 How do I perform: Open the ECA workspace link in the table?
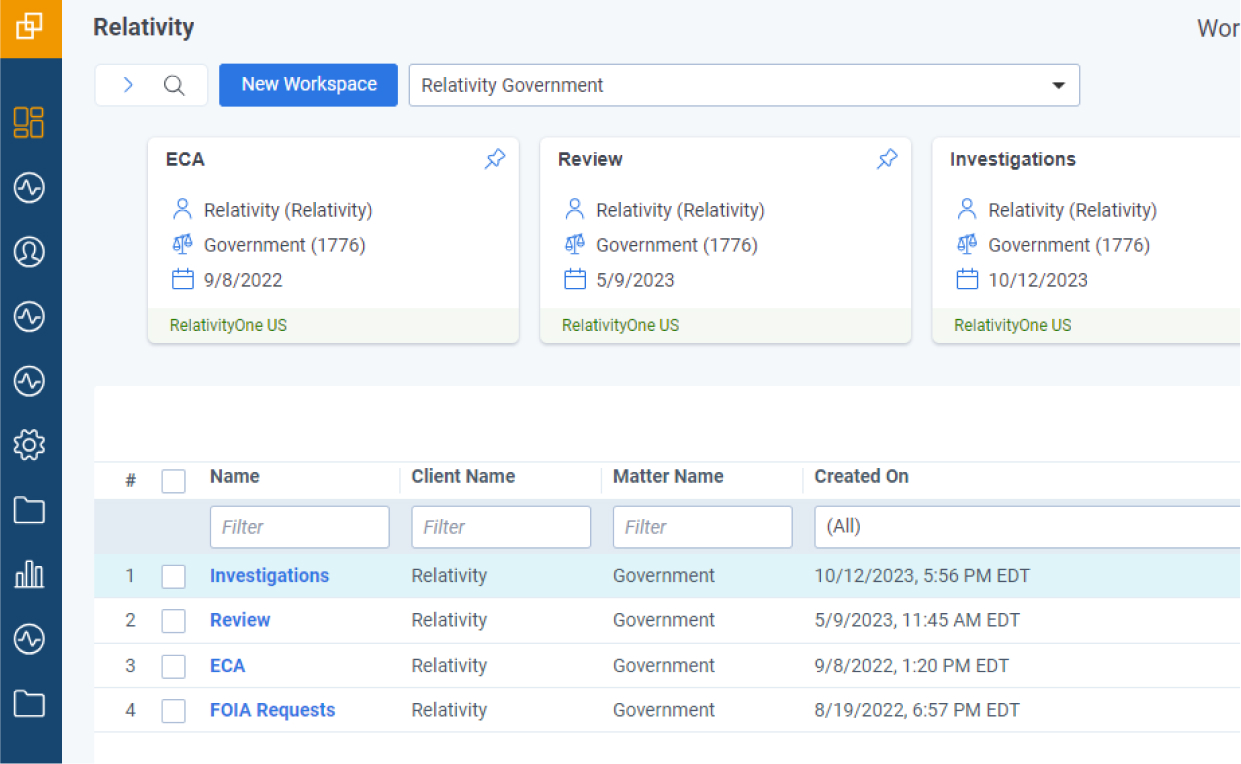click(227, 666)
